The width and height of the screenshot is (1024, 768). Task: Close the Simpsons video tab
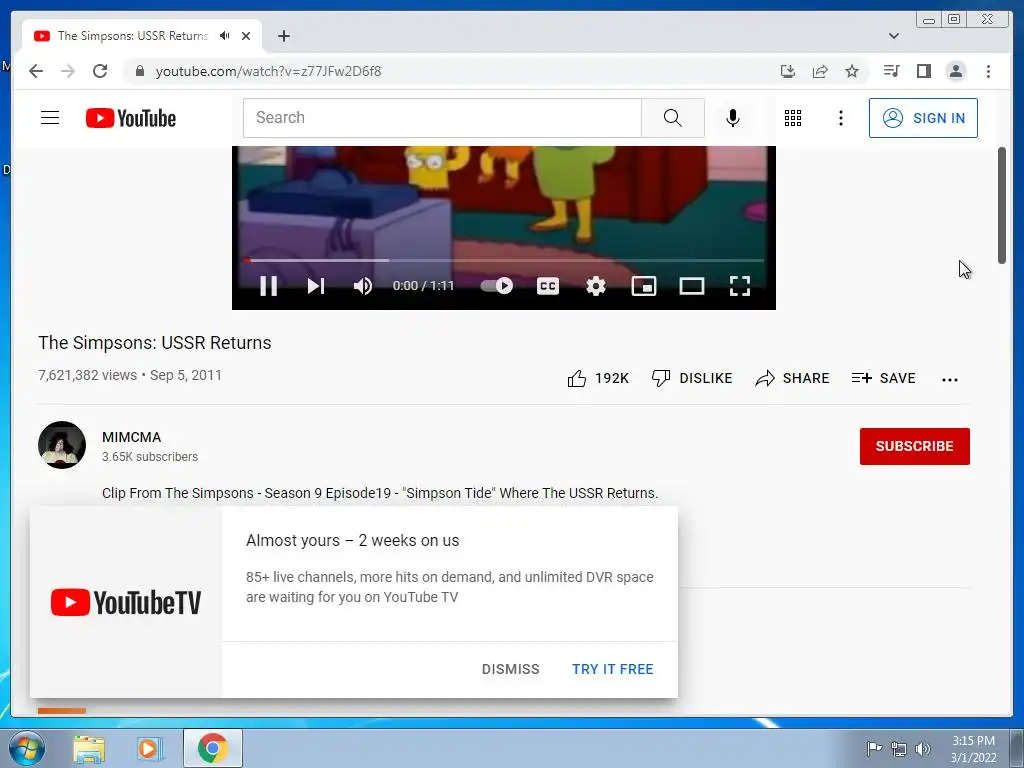(x=246, y=36)
